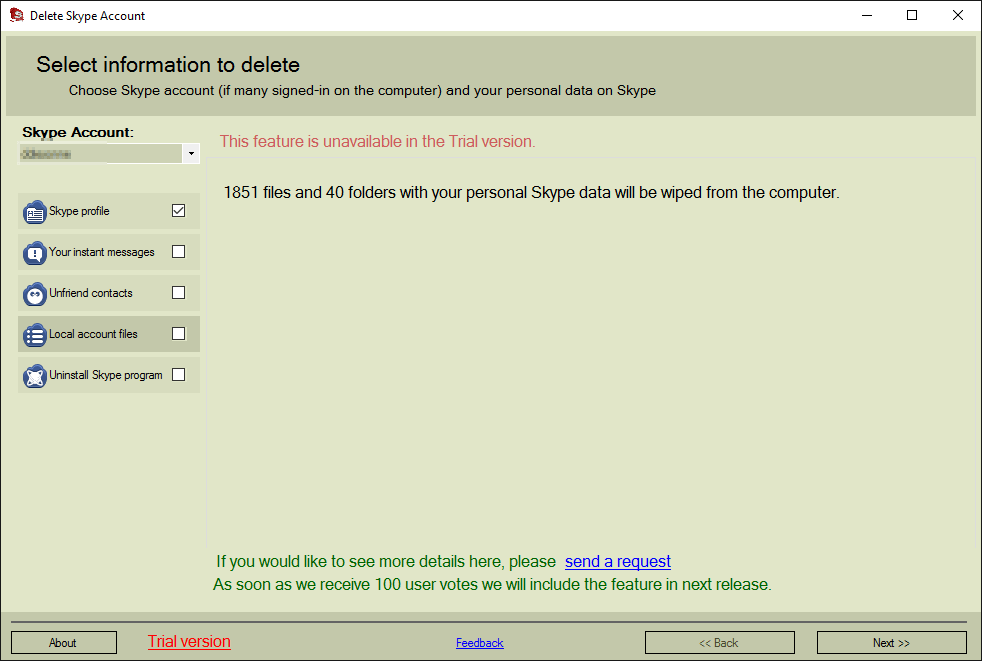Click the instant messages speech bubble icon
The height and width of the screenshot is (661, 982).
[x=35, y=253]
